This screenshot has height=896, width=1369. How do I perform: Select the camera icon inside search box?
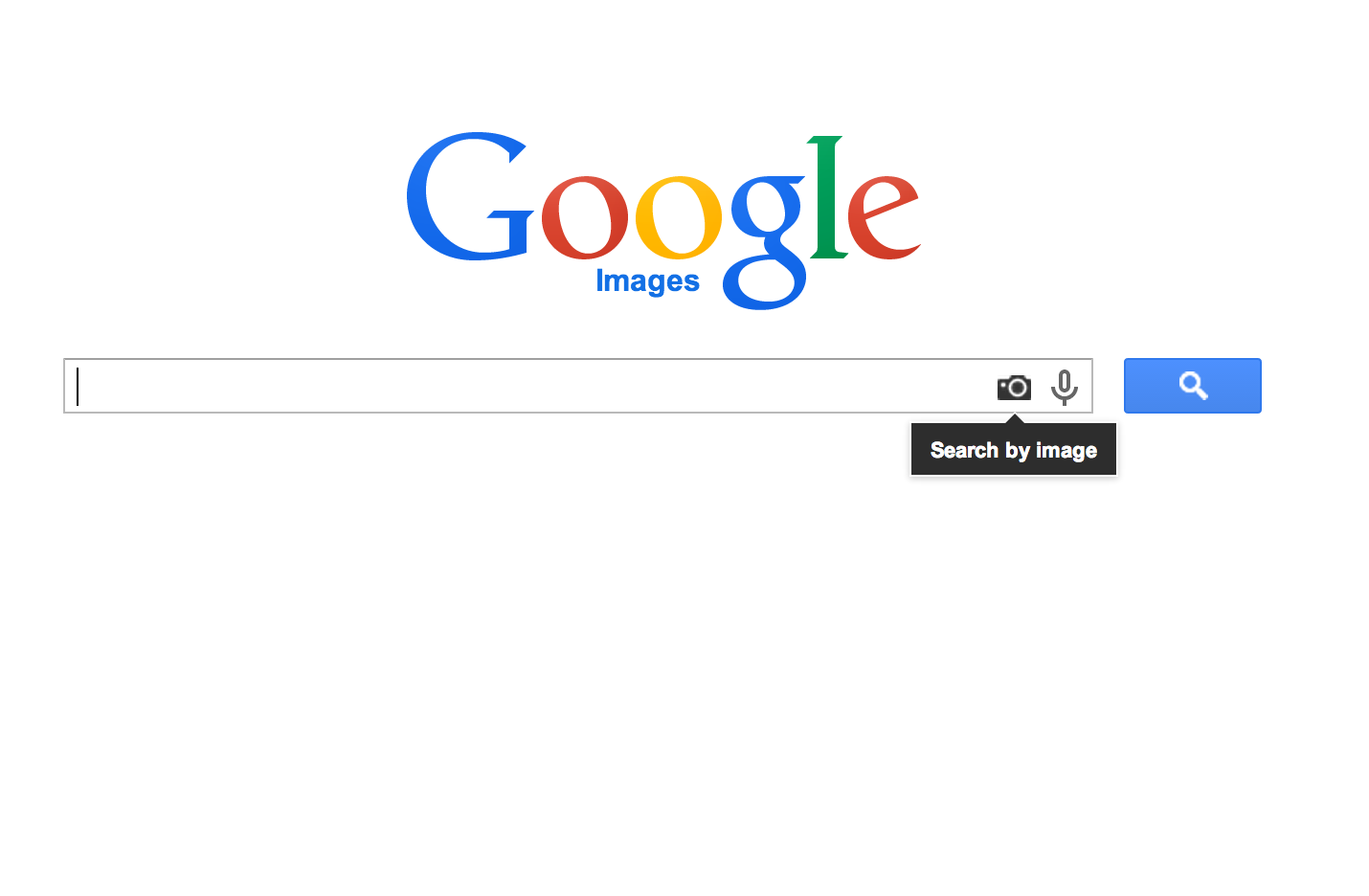(x=1014, y=387)
